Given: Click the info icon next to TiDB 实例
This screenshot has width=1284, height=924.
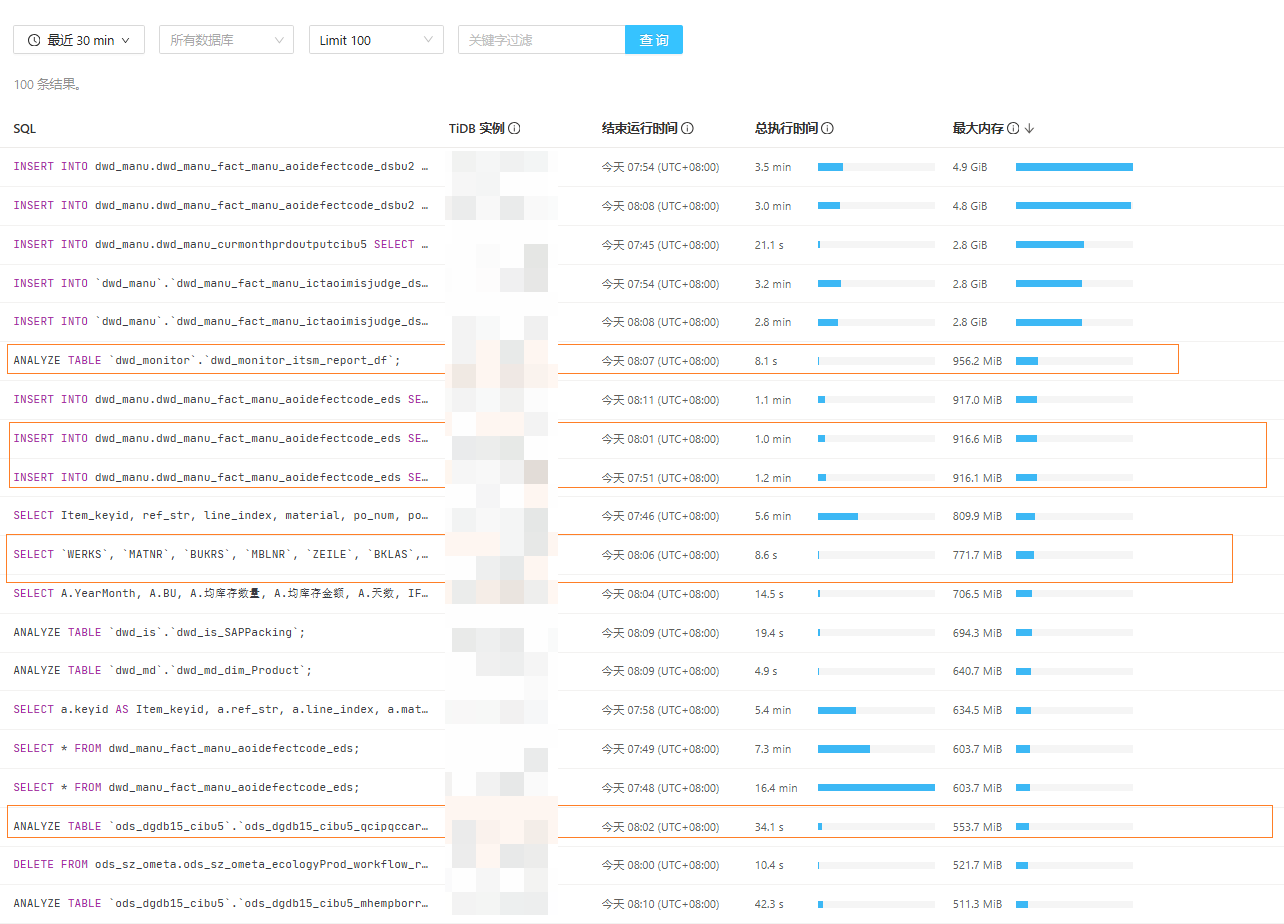Looking at the screenshot, I should point(514,129).
